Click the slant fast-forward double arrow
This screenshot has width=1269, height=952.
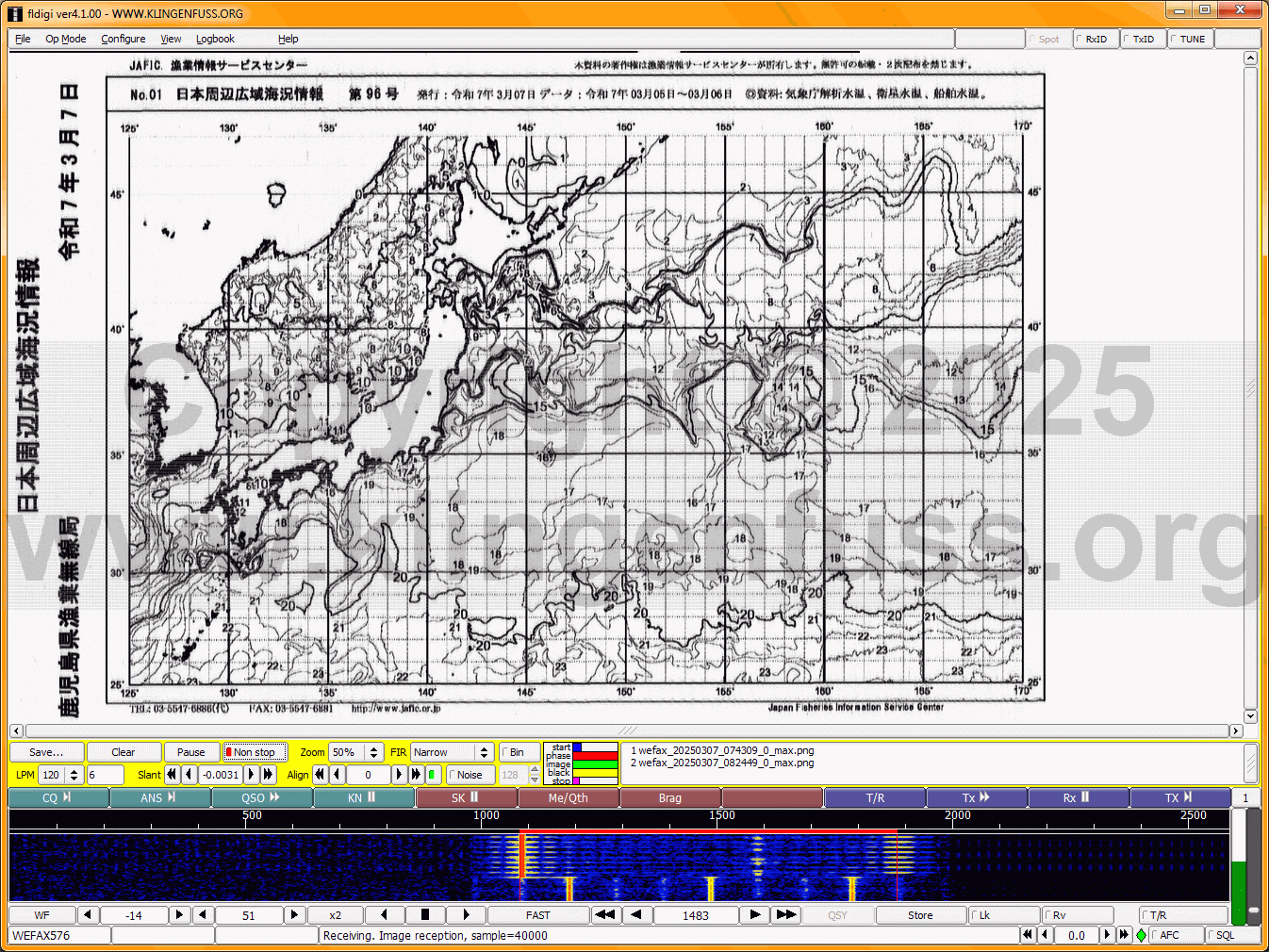pyautogui.click(x=268, y=775)
